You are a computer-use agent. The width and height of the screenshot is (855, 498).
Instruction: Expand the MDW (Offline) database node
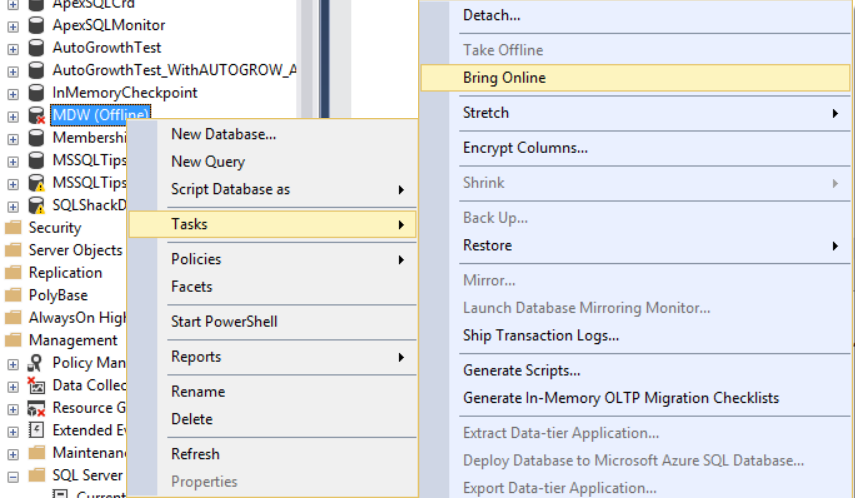click(x=13, y=115)
